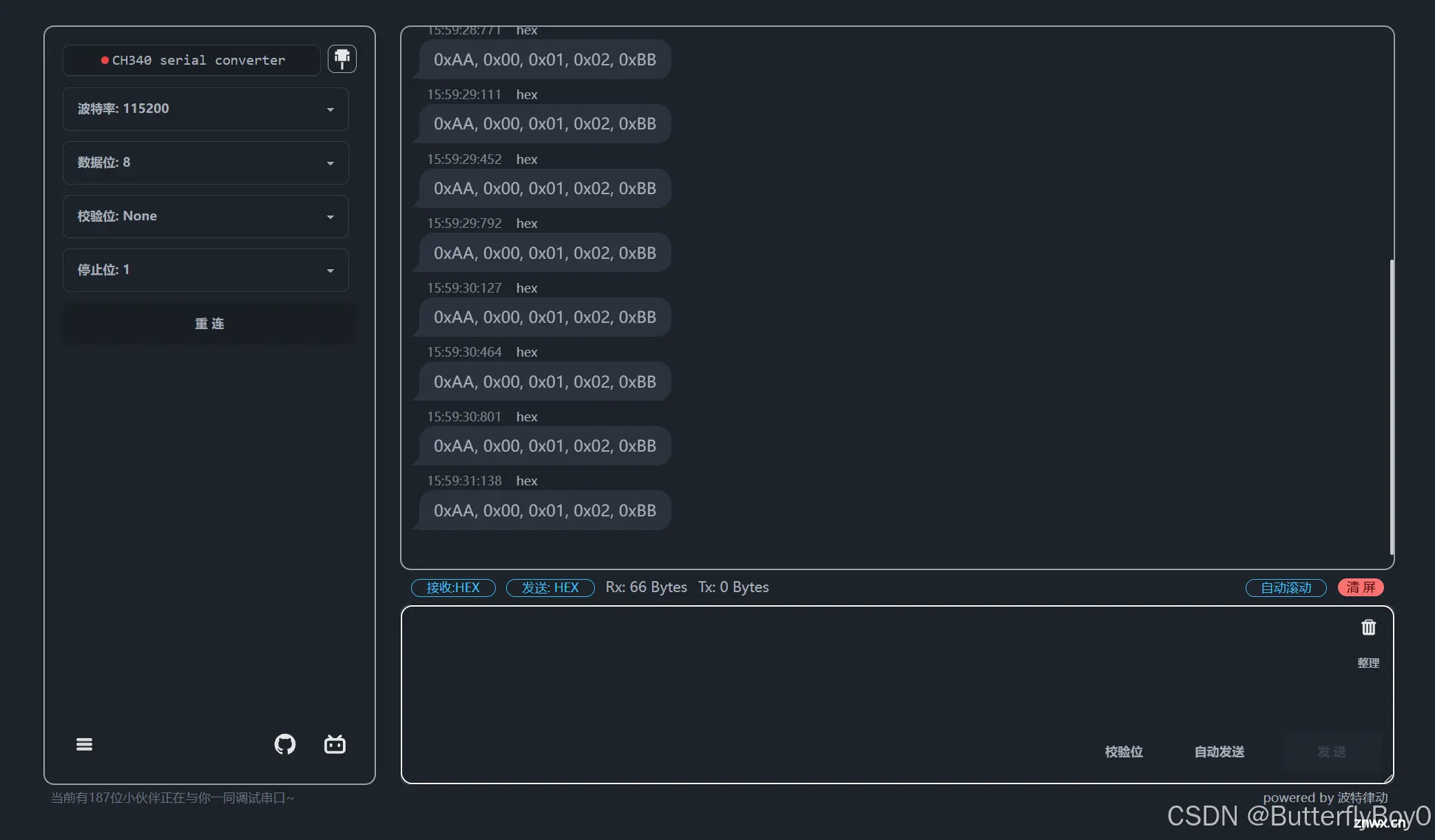Toggle 发送: HEX send mode

coord(550,587)
